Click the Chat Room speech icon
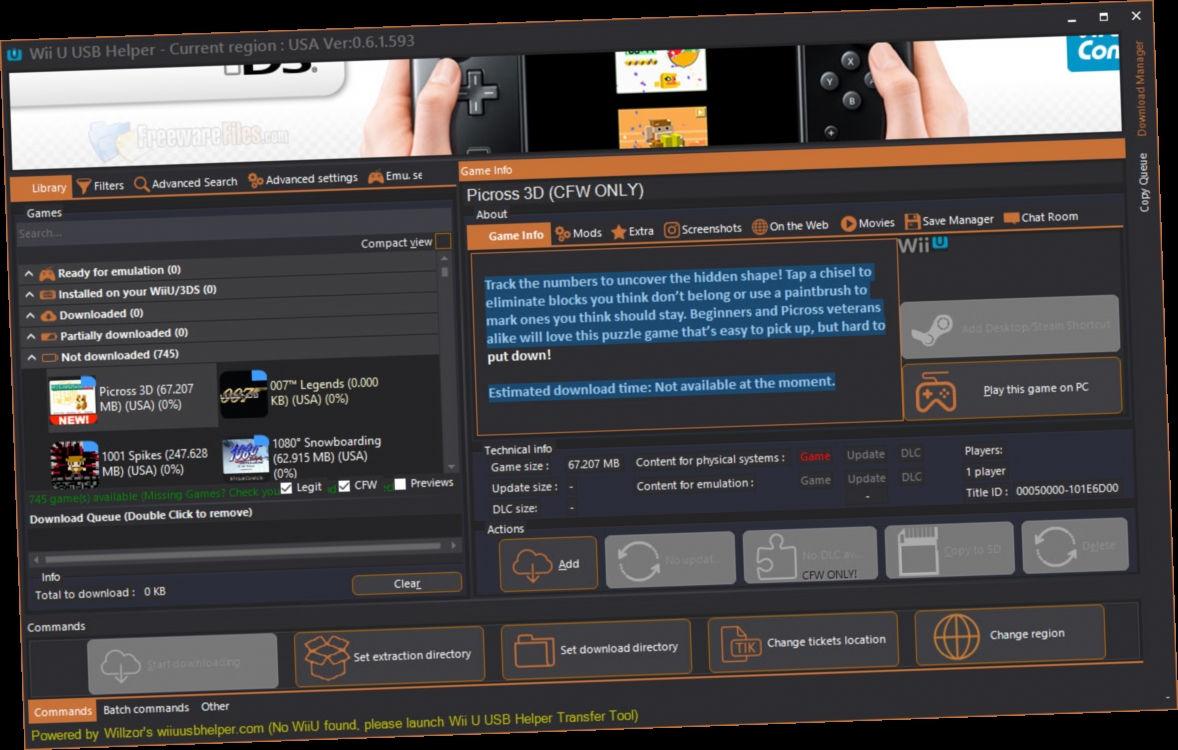 1011,218
